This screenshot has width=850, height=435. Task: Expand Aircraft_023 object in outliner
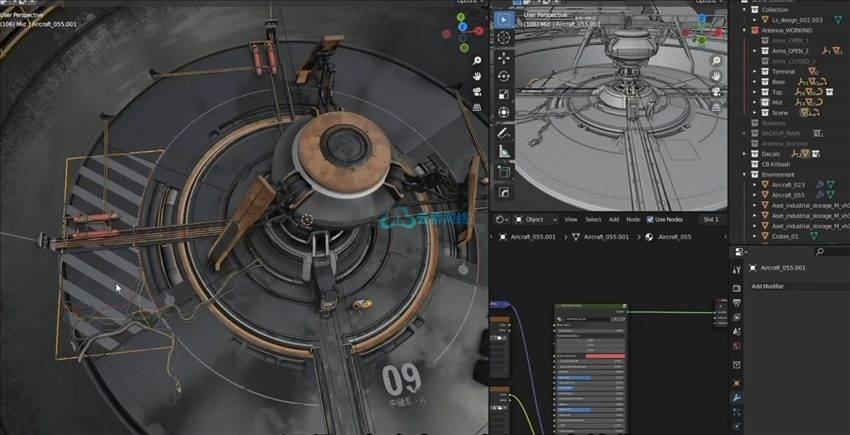coord(755,185)
